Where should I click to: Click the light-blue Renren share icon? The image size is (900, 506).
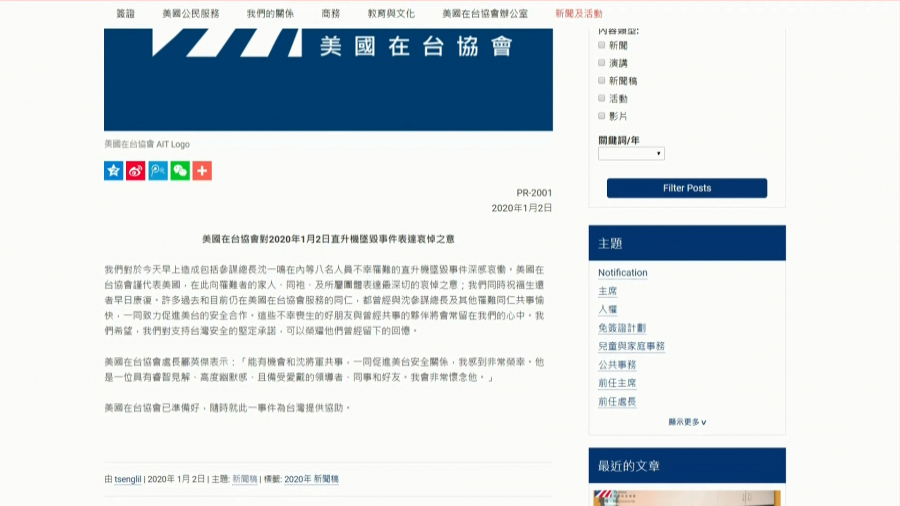coord(158,170)
